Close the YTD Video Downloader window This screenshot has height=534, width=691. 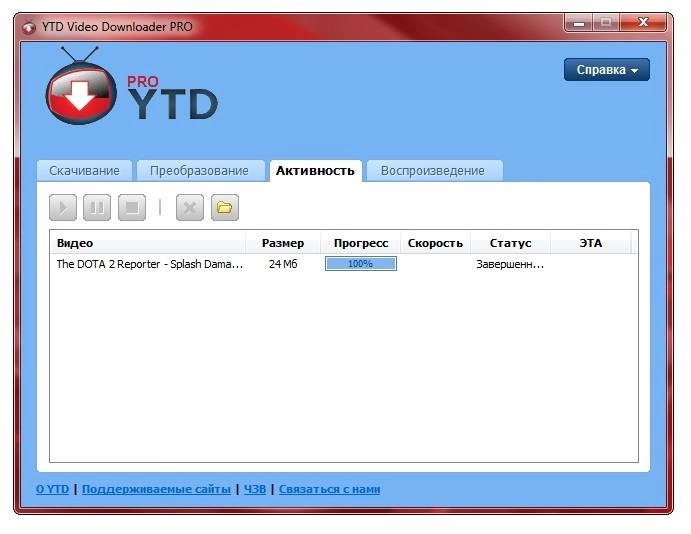click(643, 22)
